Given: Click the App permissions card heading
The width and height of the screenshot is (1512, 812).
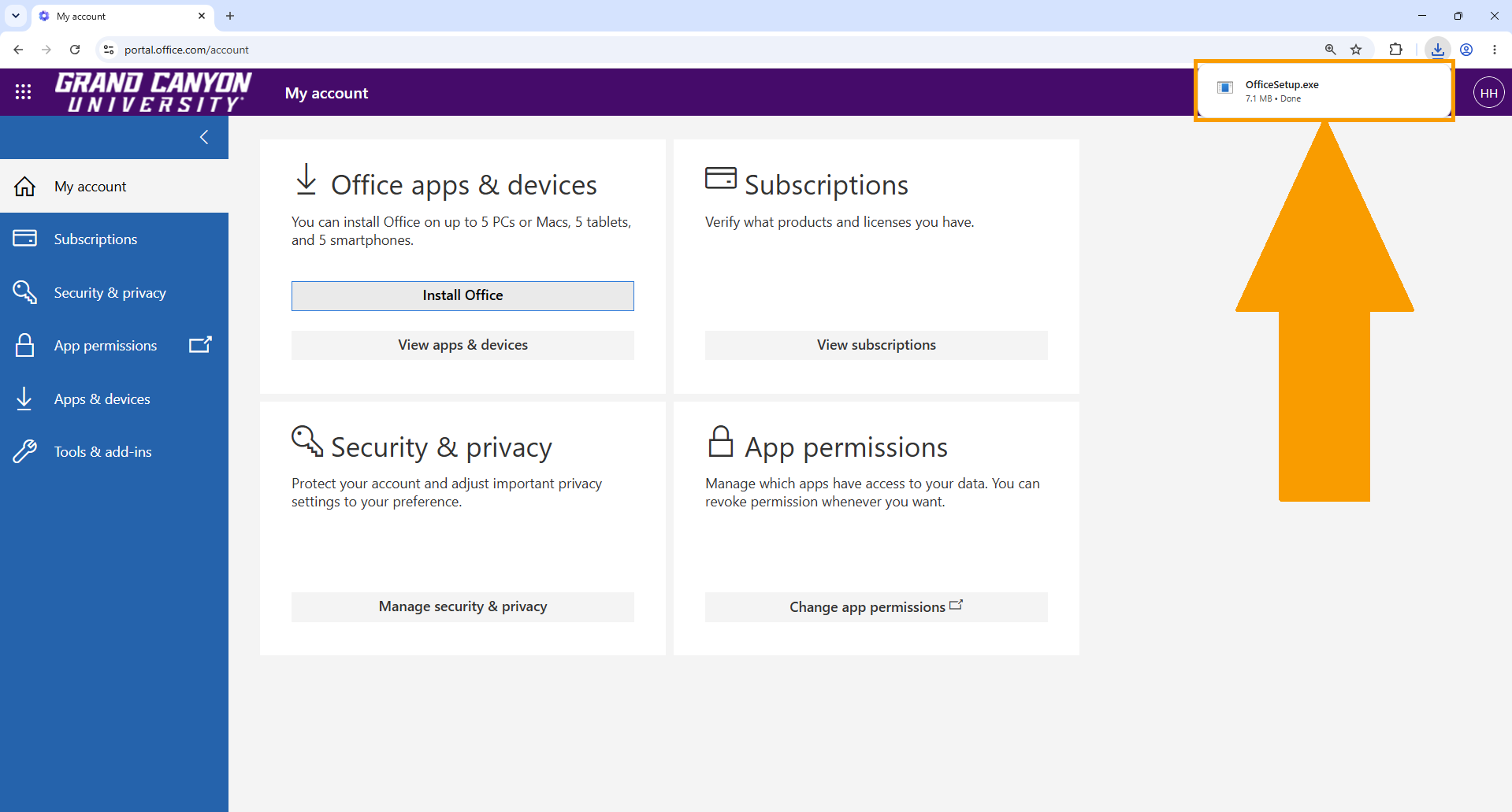Looking at the screenshot, I should click(x=846, y=447).
